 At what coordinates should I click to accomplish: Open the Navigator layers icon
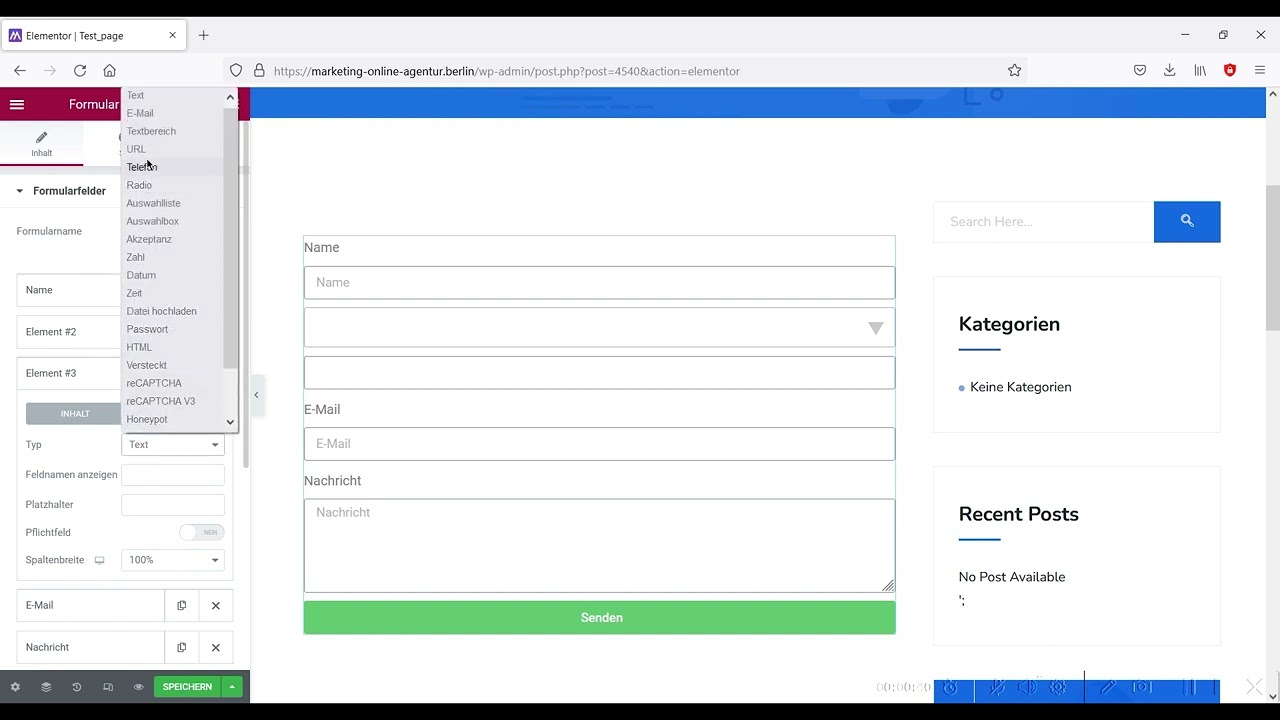(46, 687)
